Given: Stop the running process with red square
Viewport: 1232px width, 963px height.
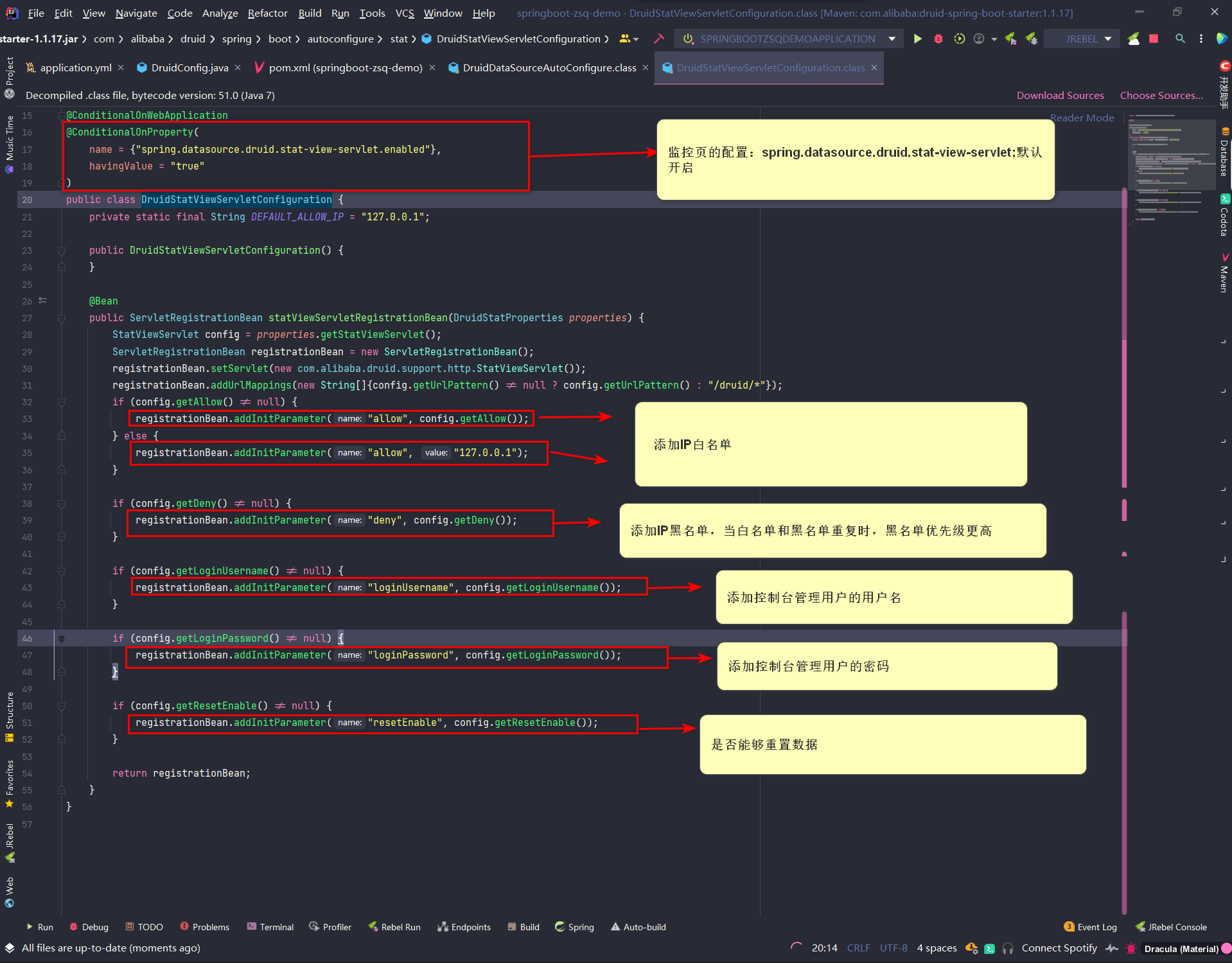Looking at the screenshot, I should tap(1154, 39).
